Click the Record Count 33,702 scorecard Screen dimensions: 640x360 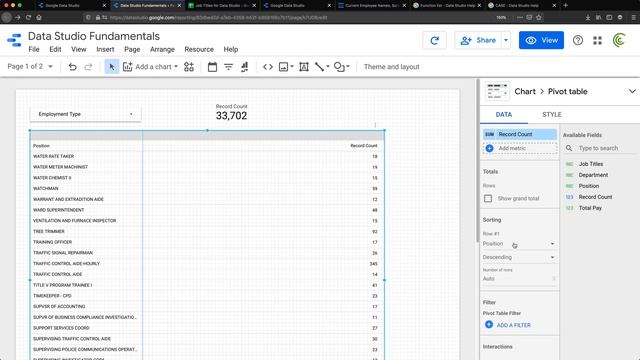(231, 112)
